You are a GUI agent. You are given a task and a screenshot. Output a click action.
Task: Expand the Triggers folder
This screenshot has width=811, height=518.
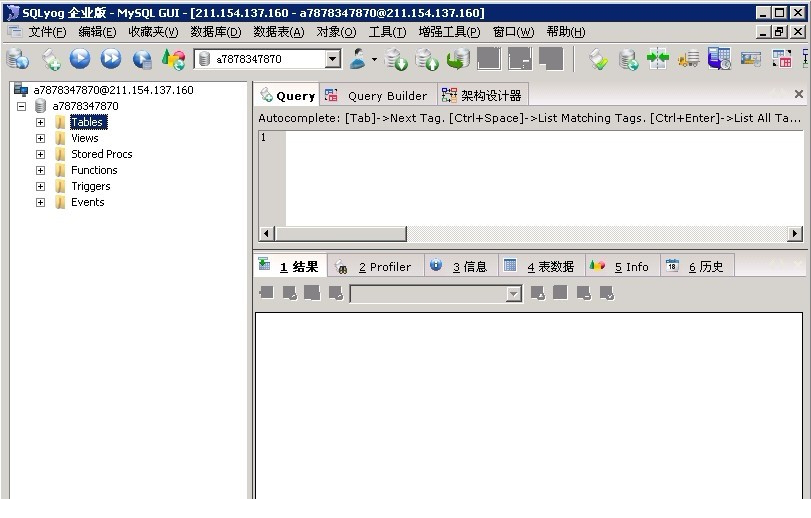[x=40, y=187]
